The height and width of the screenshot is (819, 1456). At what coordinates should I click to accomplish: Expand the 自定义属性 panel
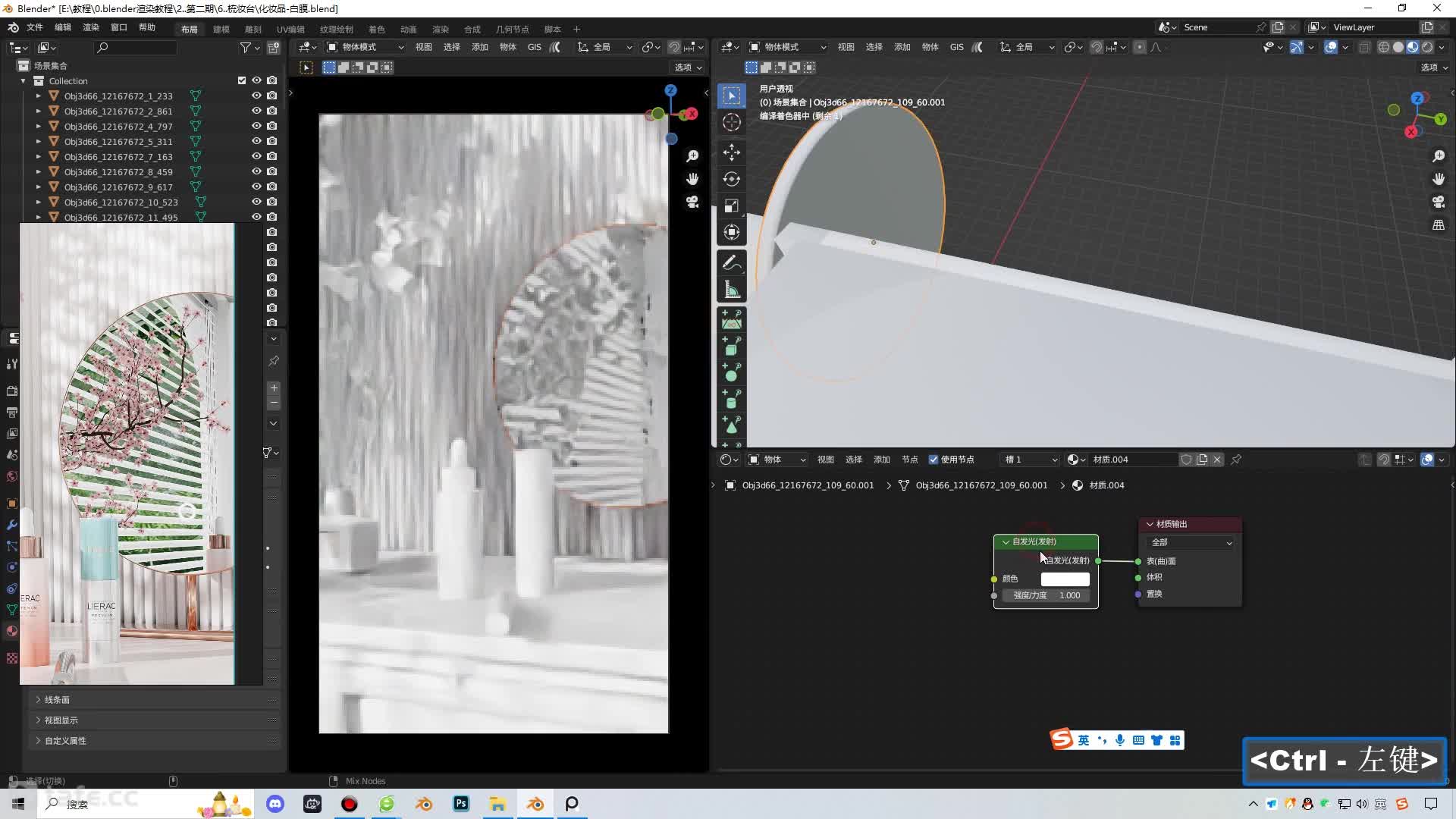point(155,741)
